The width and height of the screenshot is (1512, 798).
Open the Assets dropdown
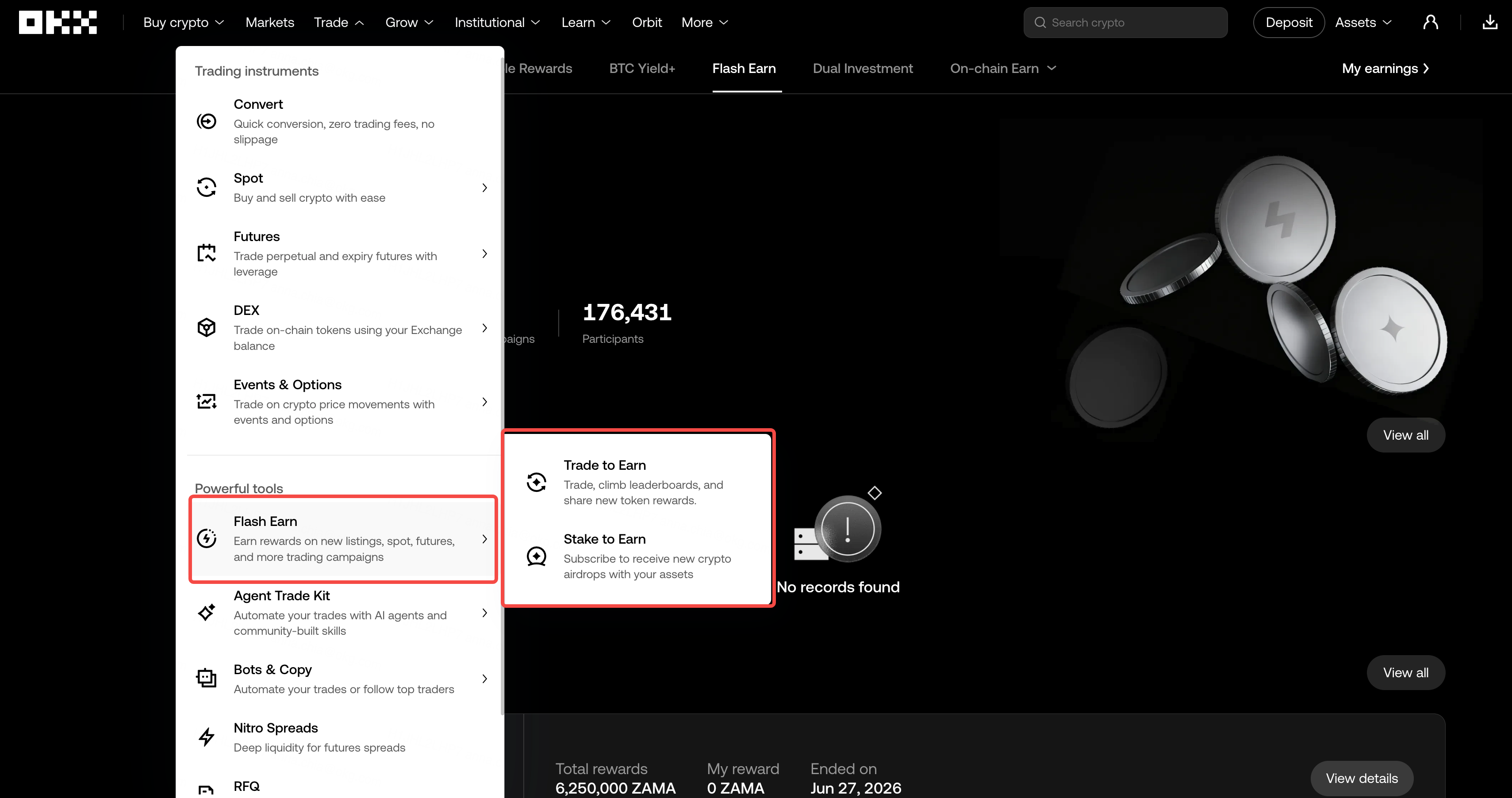[1363, 22]
